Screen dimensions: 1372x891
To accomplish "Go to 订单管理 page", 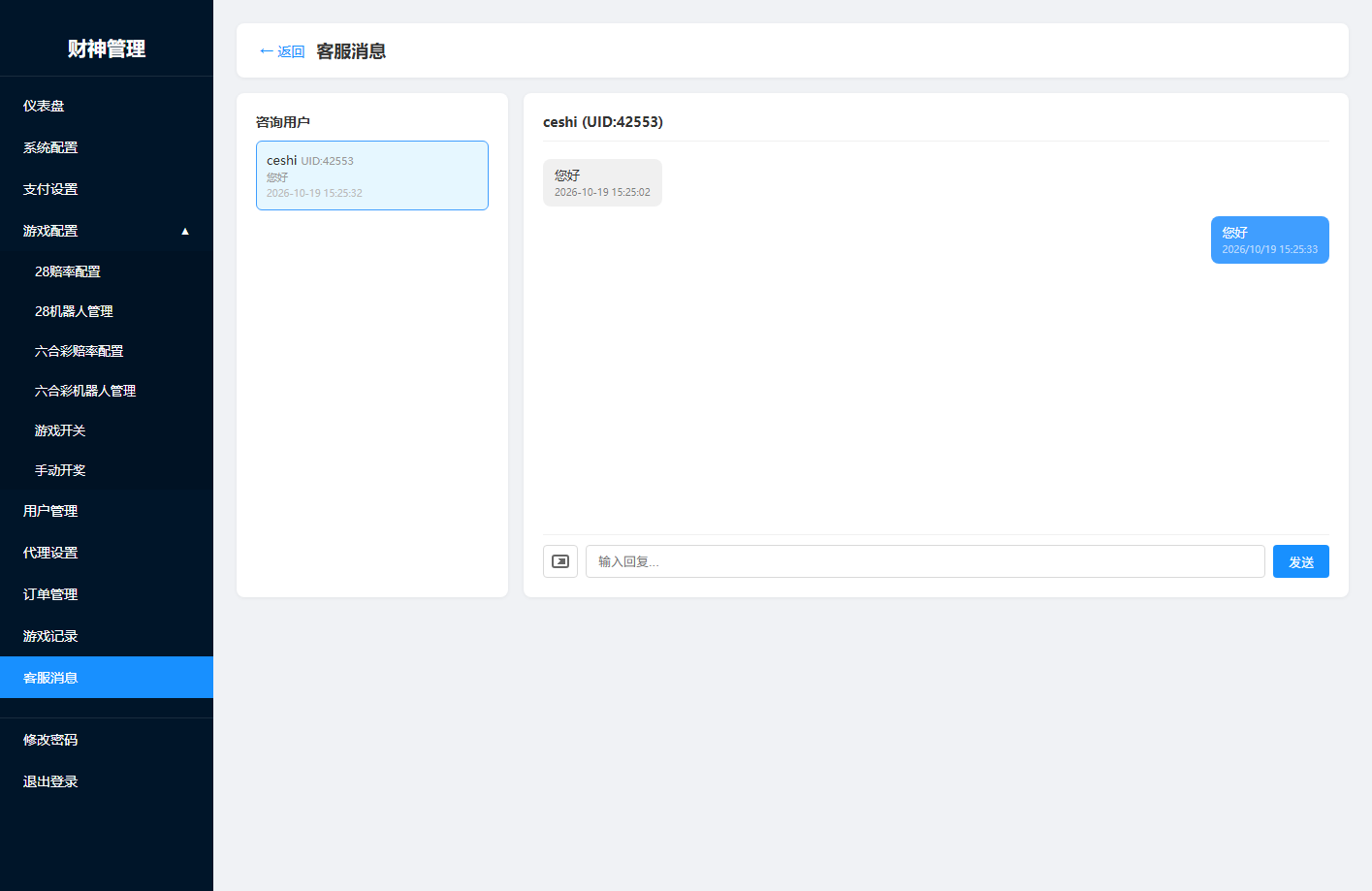I will pyautogui.click(x=107, y=594).
